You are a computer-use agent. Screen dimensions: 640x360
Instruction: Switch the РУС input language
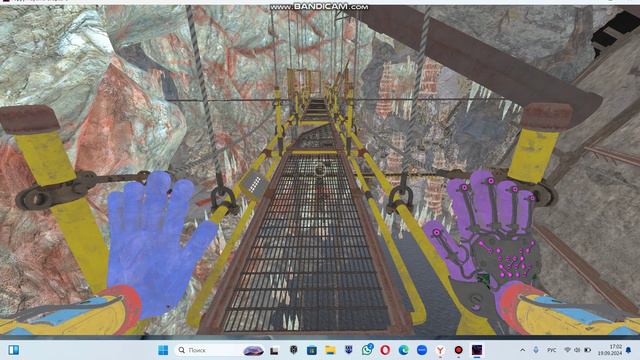tap(551, 350)
